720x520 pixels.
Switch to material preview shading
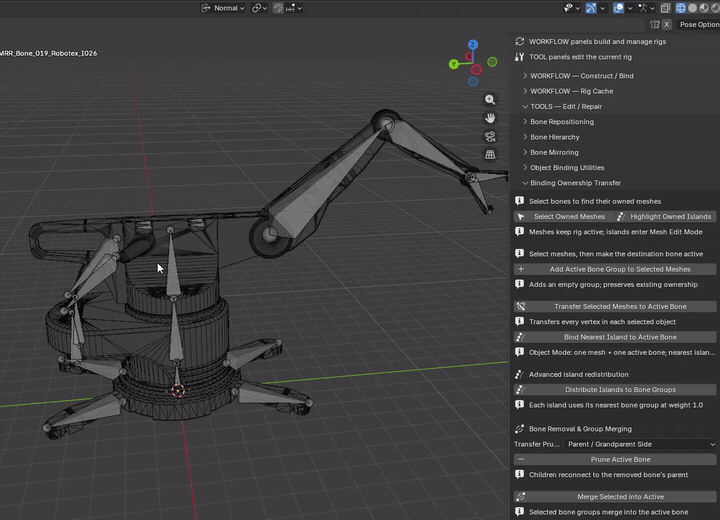click(703, 8)
